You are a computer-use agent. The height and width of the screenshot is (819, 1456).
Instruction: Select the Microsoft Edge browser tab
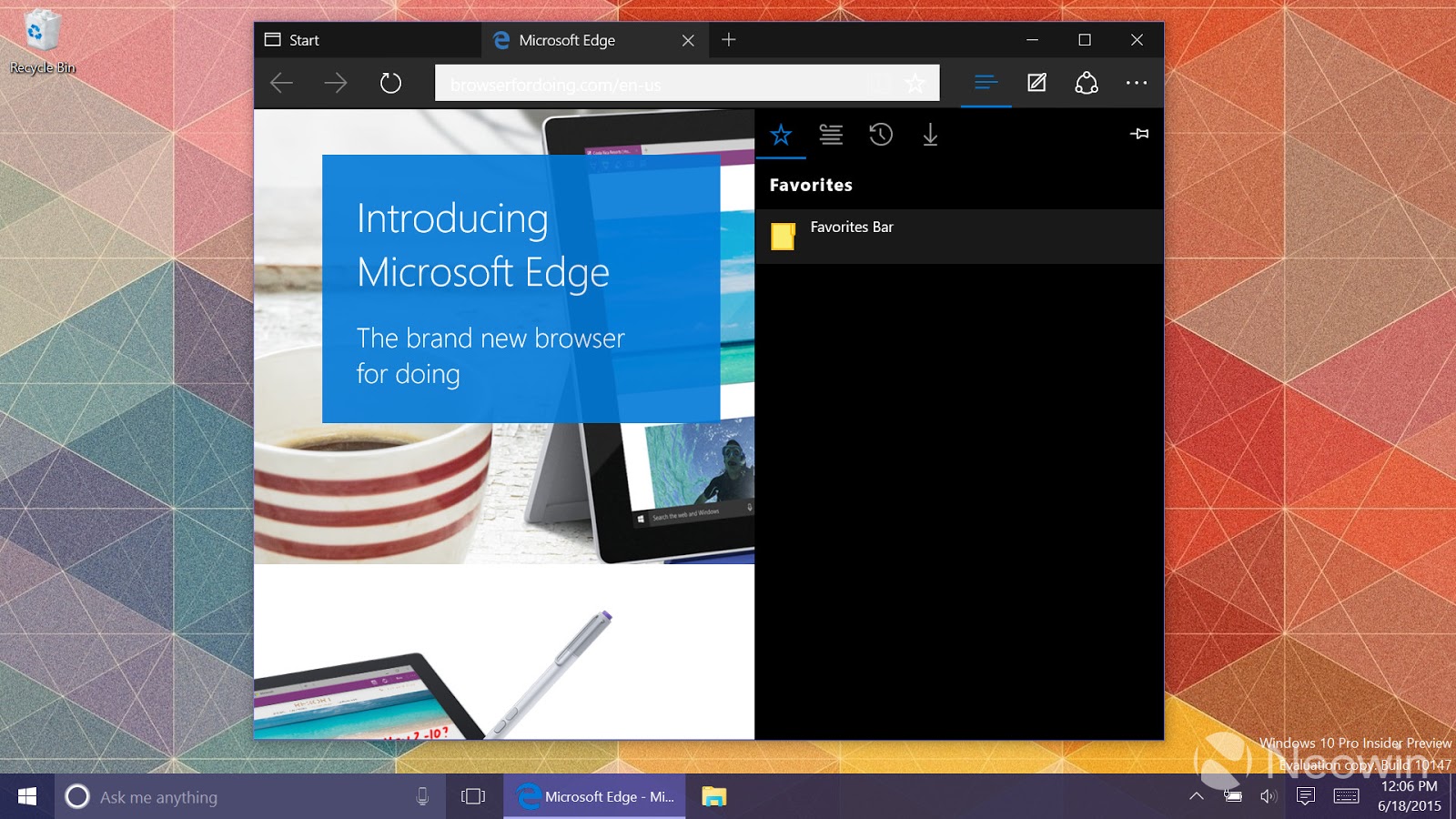[595, 40]
